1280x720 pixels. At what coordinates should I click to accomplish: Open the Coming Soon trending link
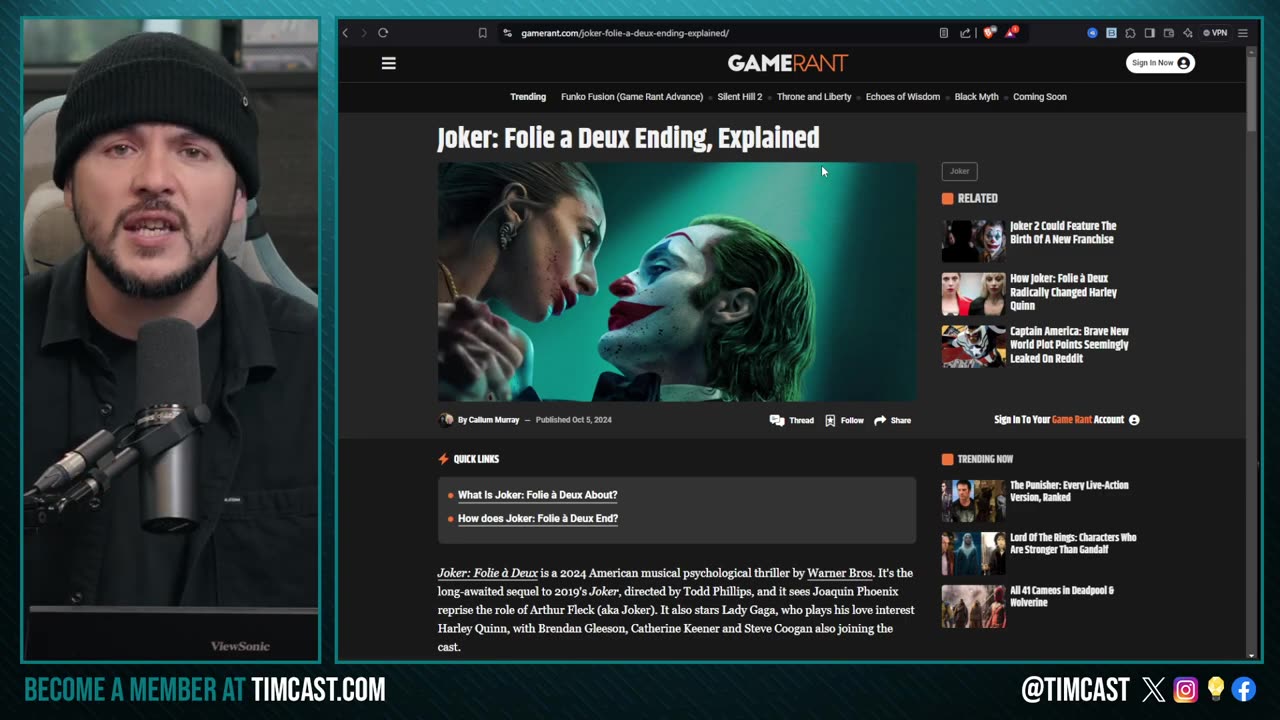click(x=1040, y=97)
